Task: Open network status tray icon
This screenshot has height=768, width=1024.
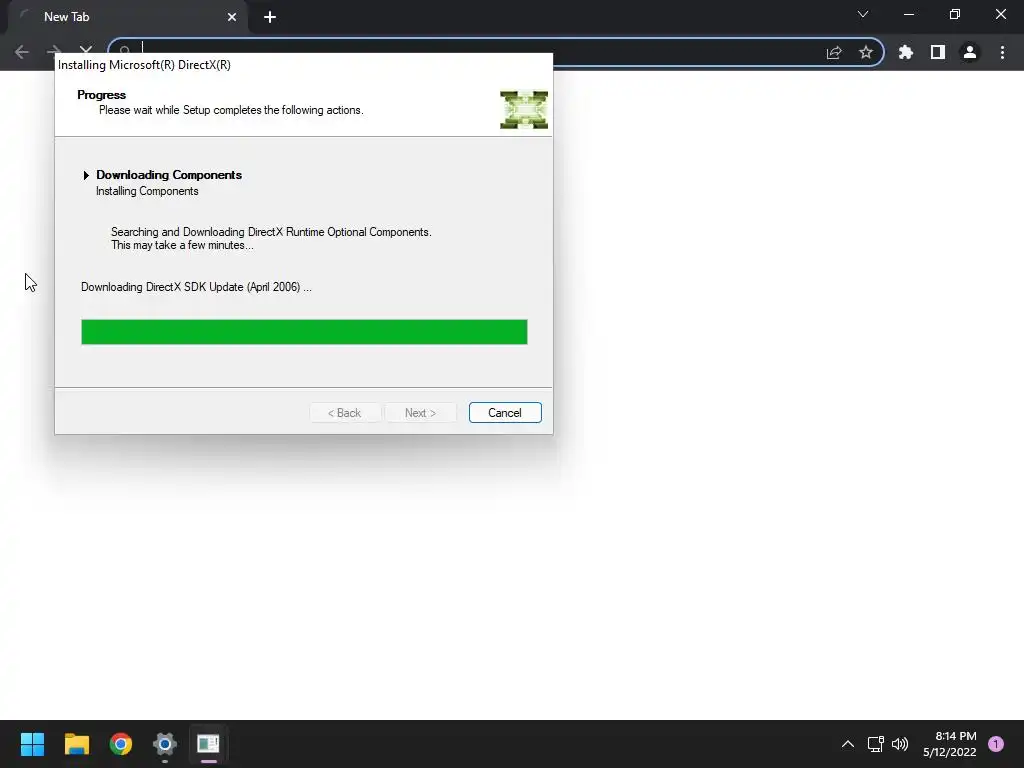Action: pyautogui.click(x=875, y=744)
